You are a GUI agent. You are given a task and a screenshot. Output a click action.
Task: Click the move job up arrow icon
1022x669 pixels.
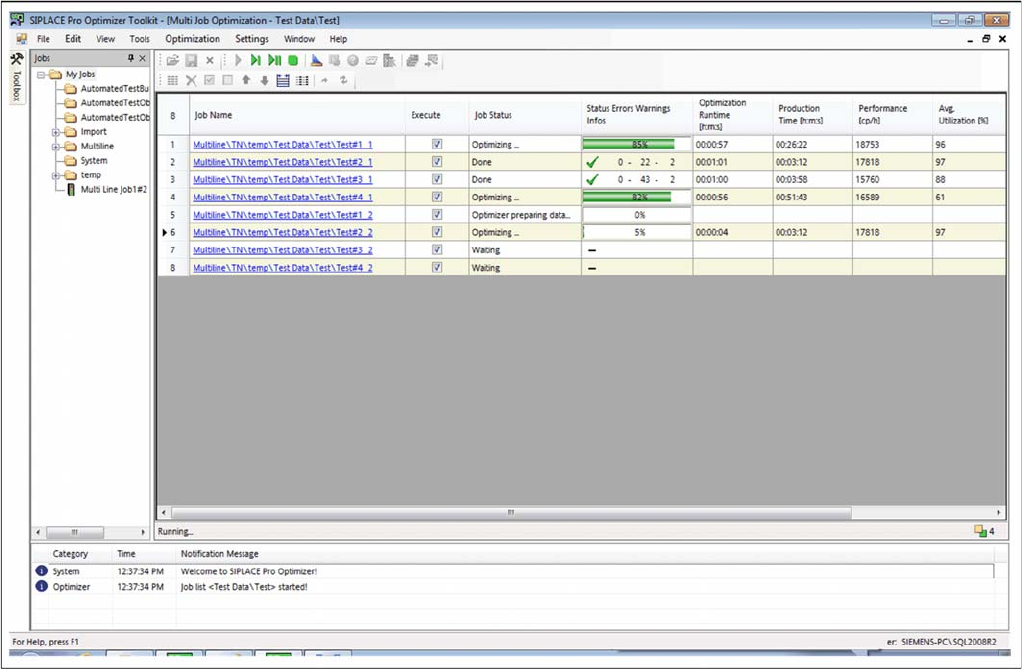[246, 80]
